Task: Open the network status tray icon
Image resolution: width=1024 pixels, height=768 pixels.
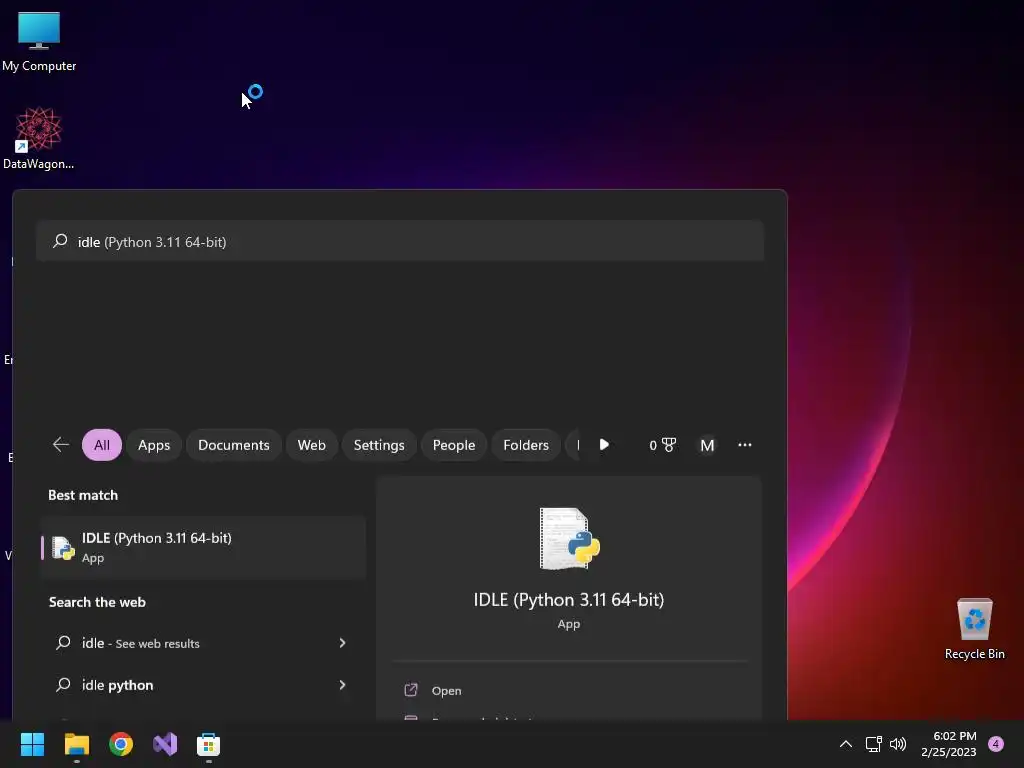Action: coord(873,744)
